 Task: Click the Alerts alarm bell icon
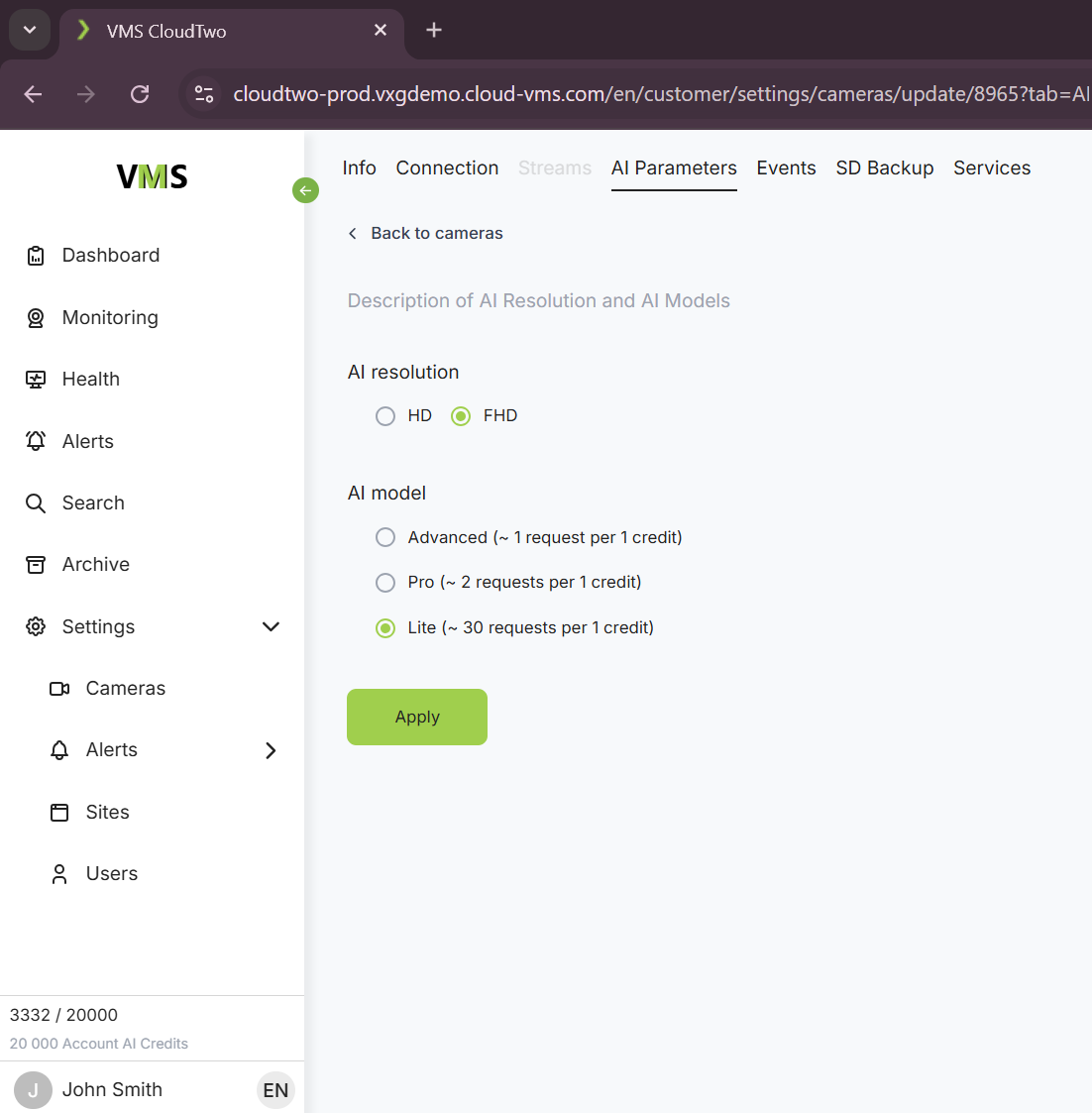[x=36, y=441]
